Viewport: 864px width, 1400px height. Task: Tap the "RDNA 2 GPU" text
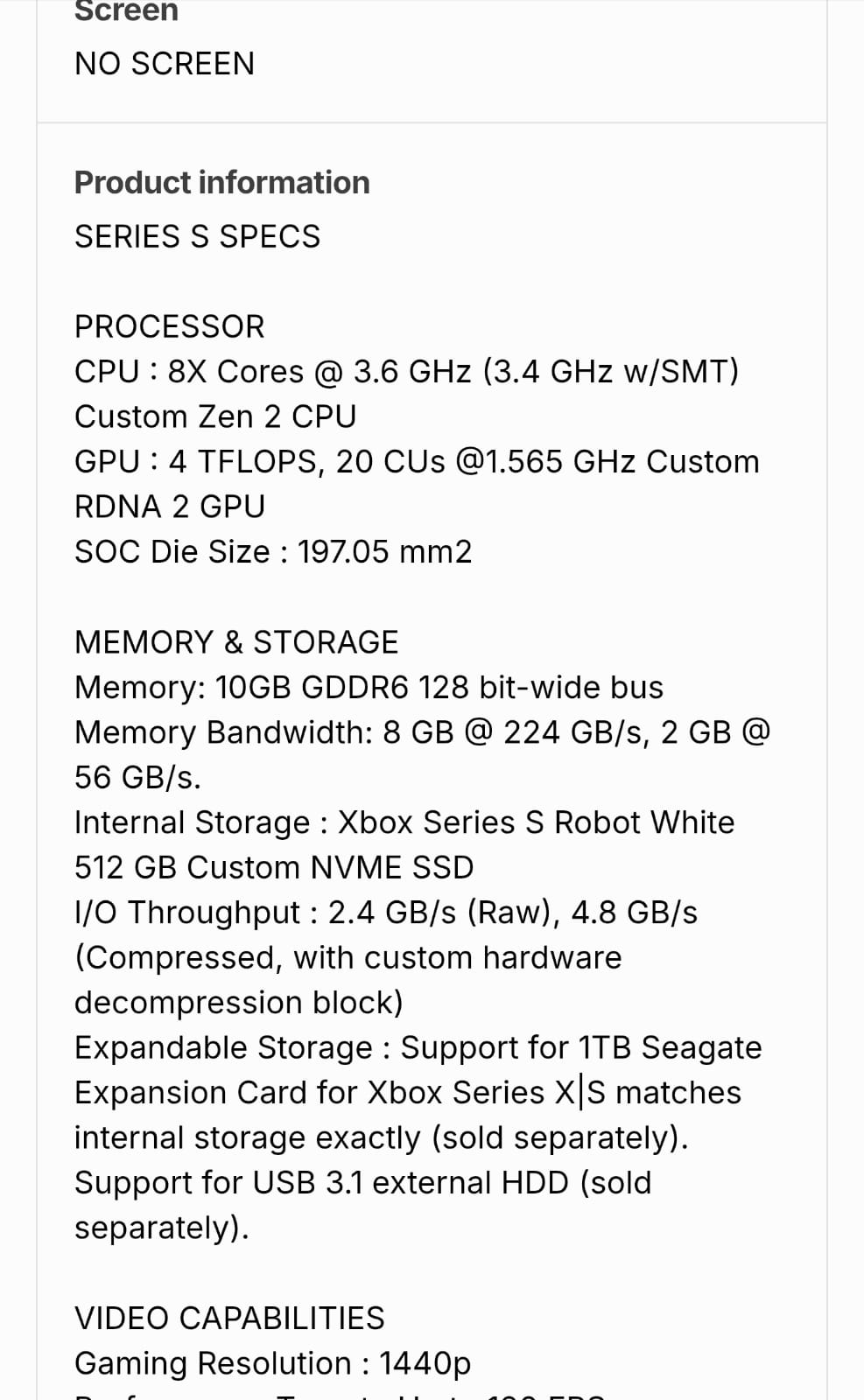(170, 507)
